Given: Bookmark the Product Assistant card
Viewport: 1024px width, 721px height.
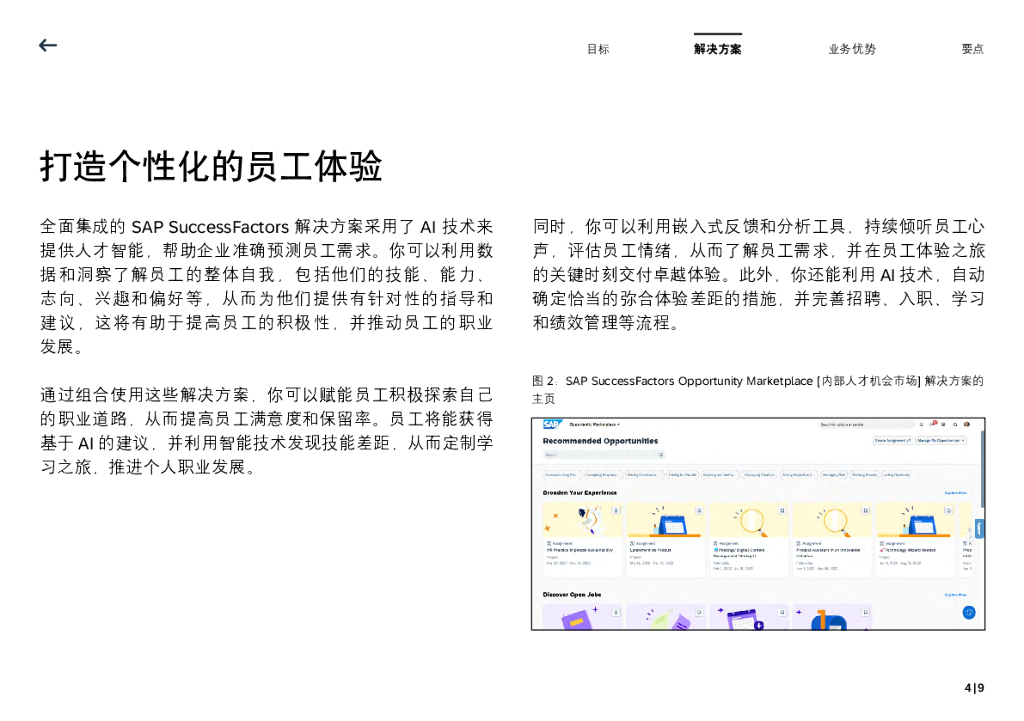Looking at the screenshot, I should [865, 511].
